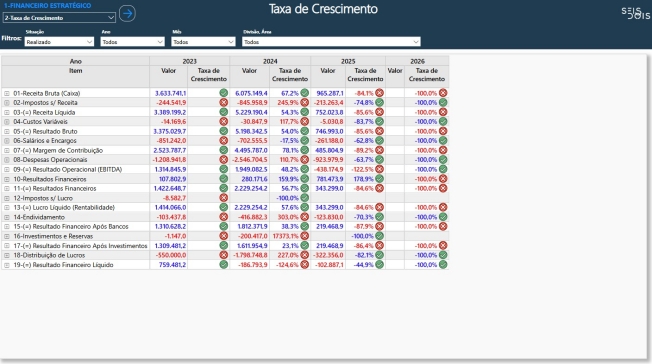Click the blue arrow navigation button

127,14
